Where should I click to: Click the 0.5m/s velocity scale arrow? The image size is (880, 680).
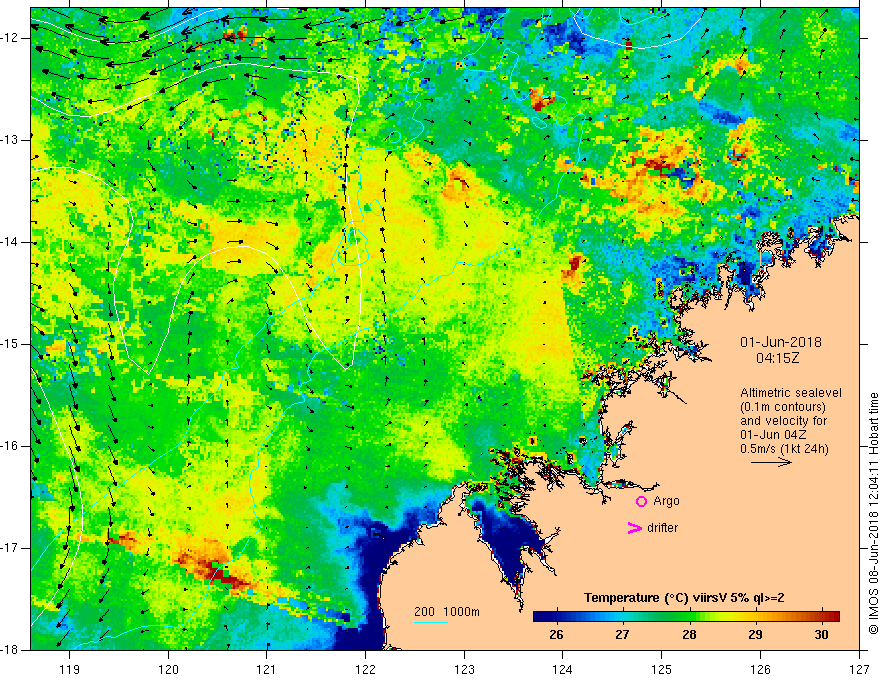771,462
